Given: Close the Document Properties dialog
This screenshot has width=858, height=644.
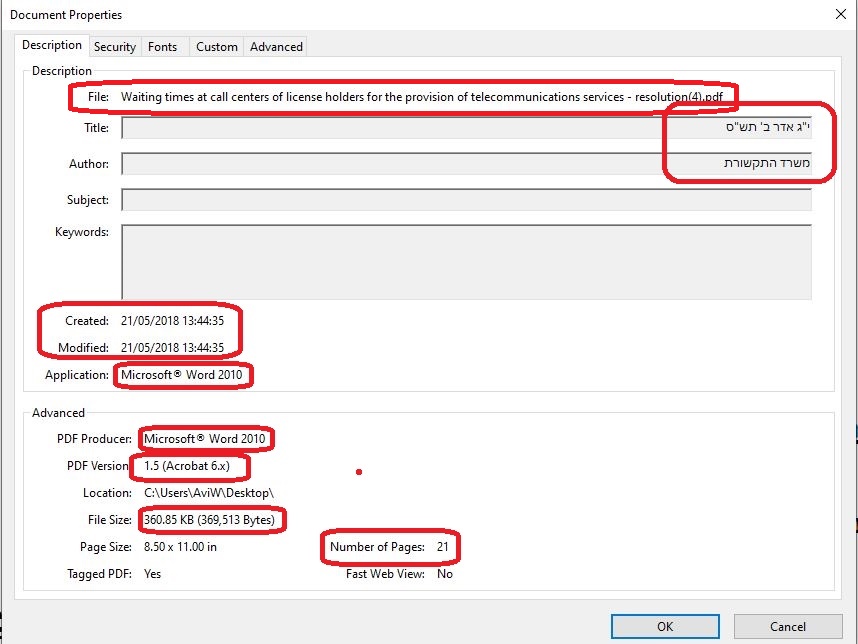Looking at the screenshot, I should pyautogui.click(x=841, y=14).
